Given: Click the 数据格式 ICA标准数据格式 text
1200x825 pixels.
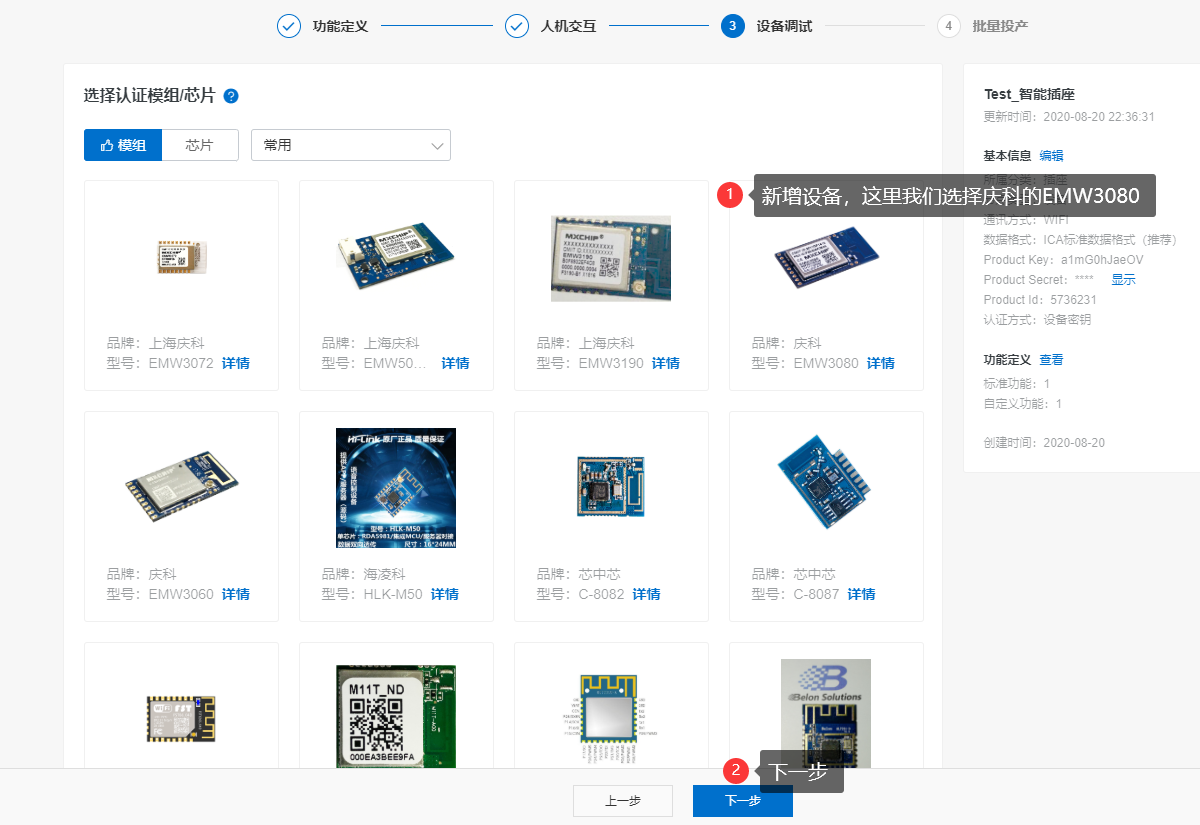Looking at the screenshot, I should (1081, 240).
